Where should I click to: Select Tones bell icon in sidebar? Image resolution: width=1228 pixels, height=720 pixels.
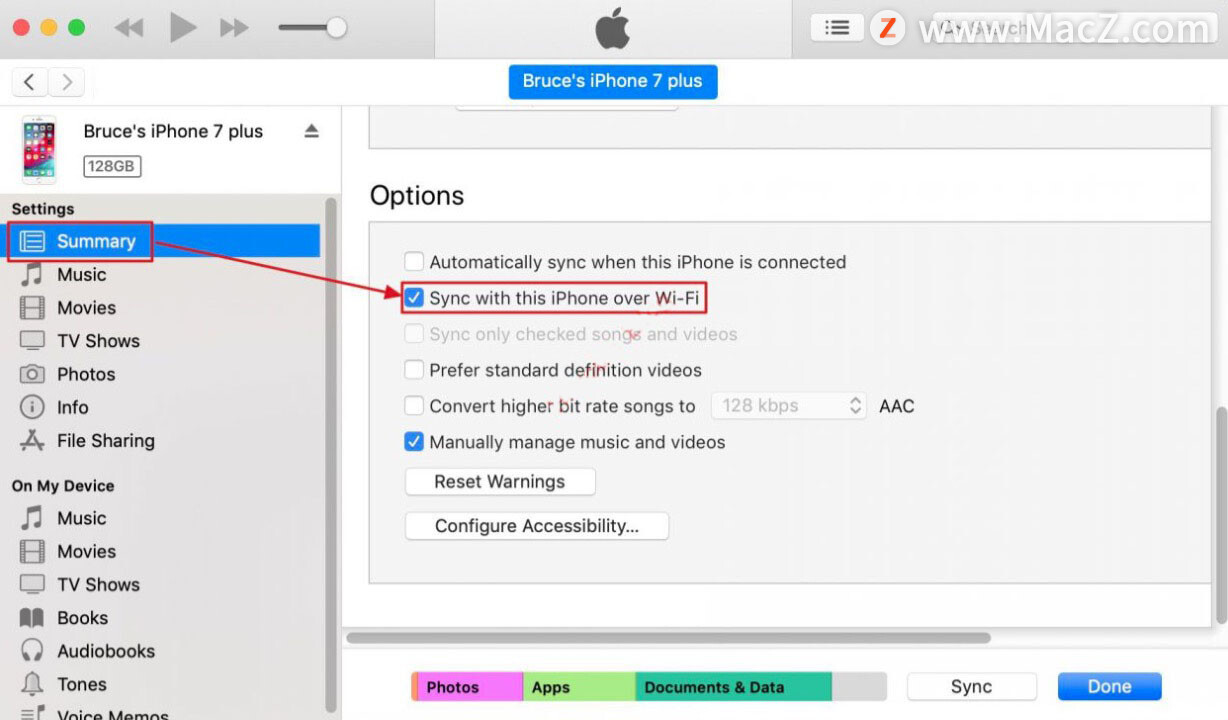point(32,684)
